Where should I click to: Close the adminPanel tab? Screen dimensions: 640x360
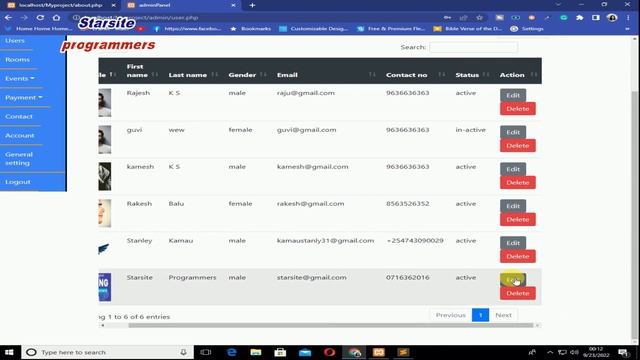tap(233, 5)
